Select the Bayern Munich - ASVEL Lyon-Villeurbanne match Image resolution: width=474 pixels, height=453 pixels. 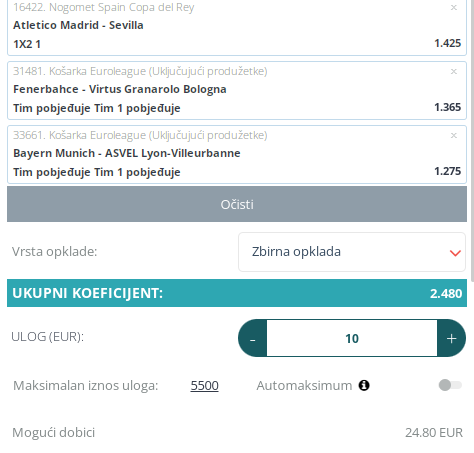[x=127, y=153]
